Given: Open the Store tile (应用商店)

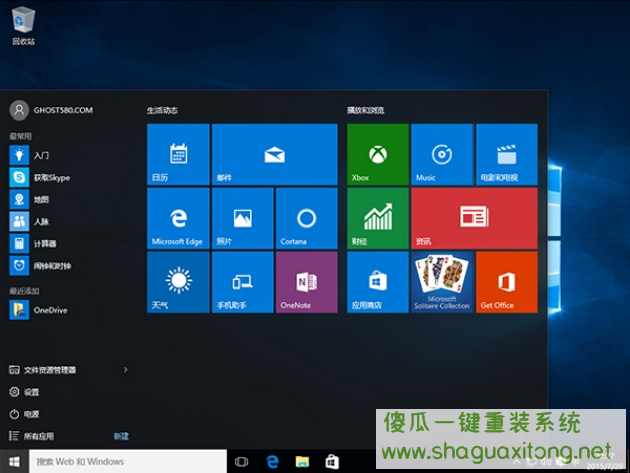Looking at the screenshot, I should (378, 282).
